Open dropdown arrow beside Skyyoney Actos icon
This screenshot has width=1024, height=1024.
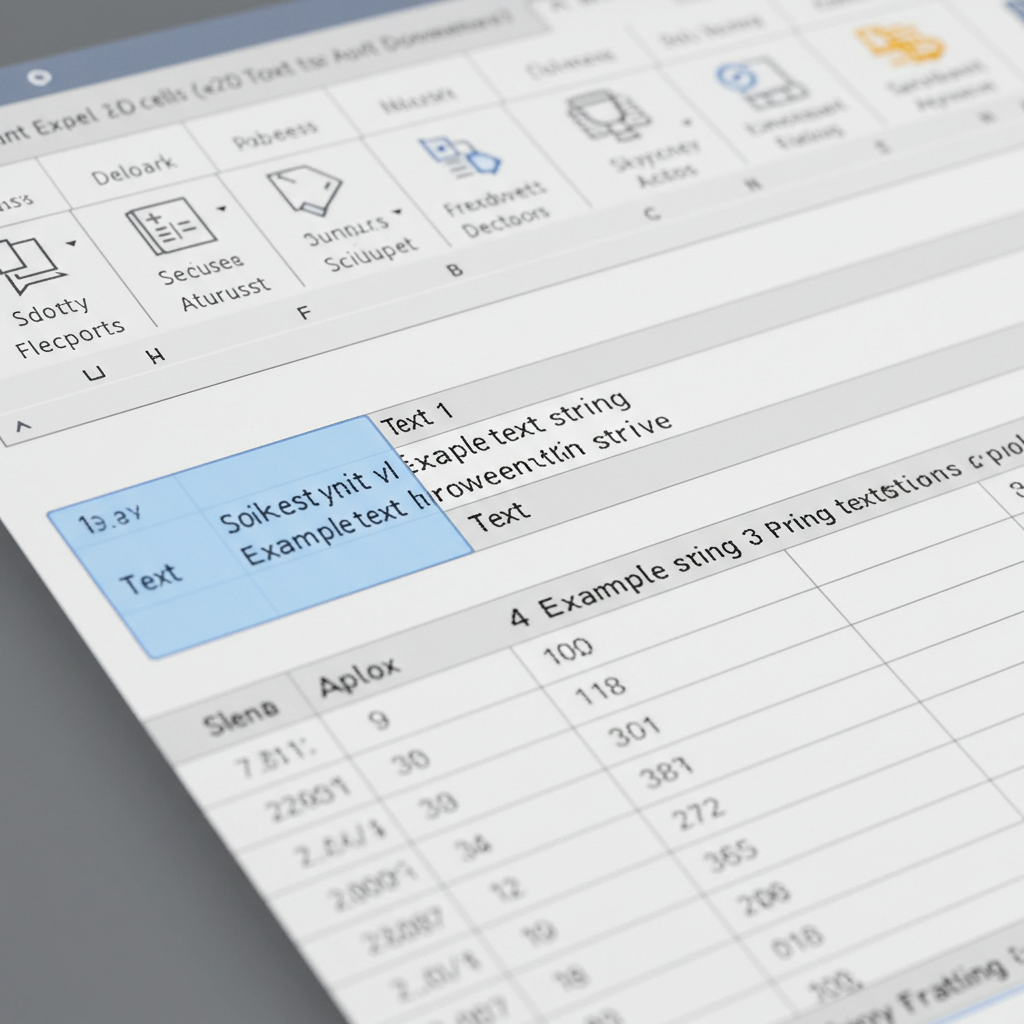pos(687,121)
